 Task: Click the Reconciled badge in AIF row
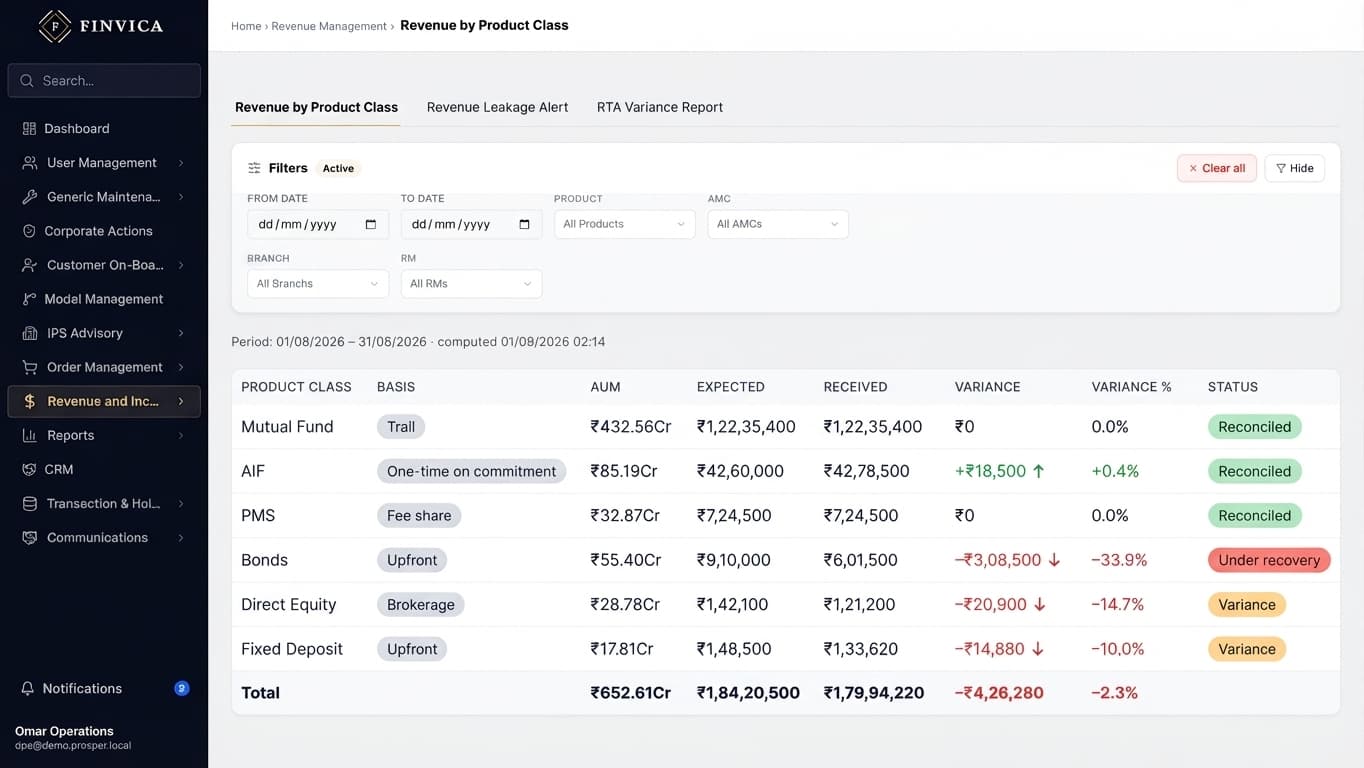pyautogui.click(x=1254, y=471)
